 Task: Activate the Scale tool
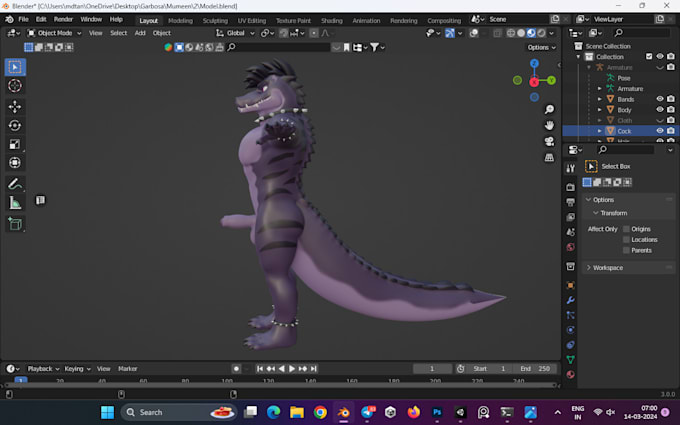tap(15, 144)
